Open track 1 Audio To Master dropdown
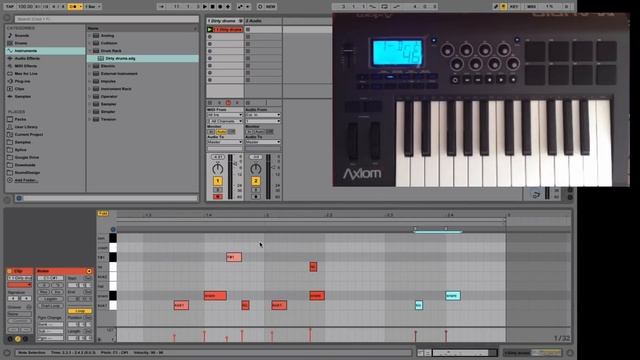 (x=224, y=142)
